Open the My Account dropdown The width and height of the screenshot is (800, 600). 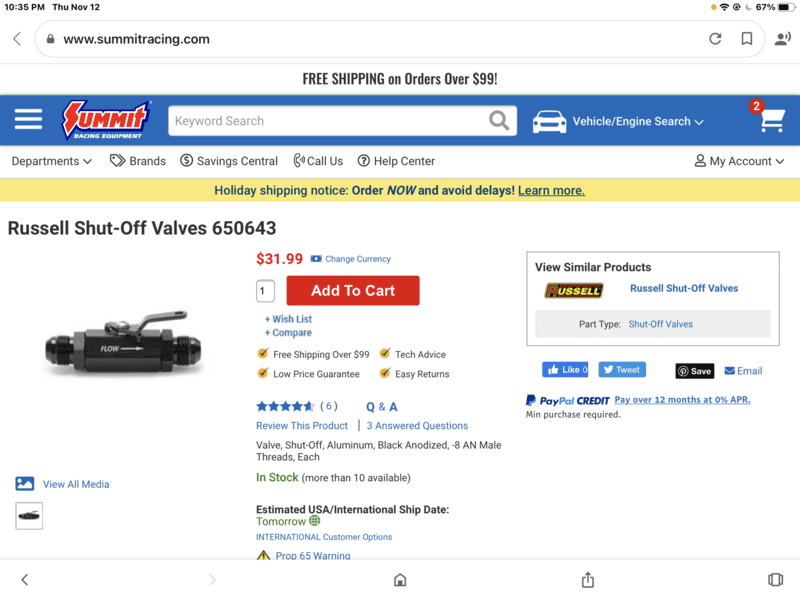pos(739,161)
